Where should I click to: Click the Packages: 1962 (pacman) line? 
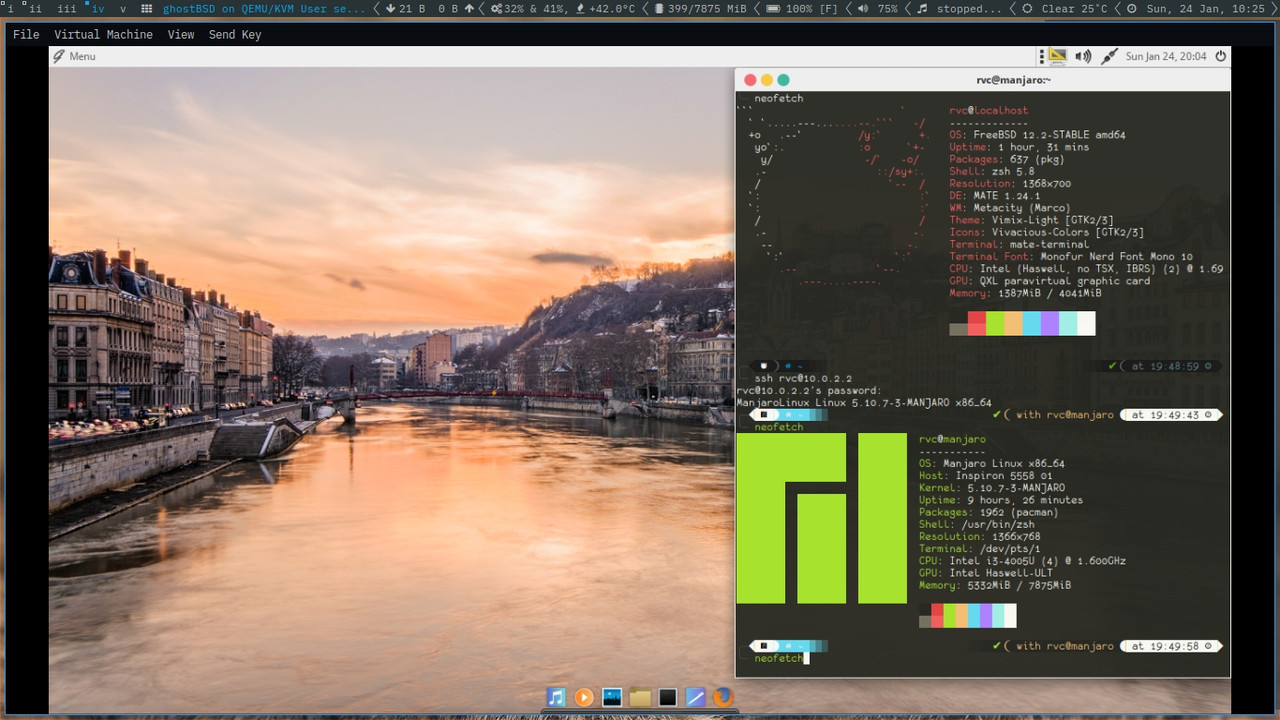[x=989, y=512]
